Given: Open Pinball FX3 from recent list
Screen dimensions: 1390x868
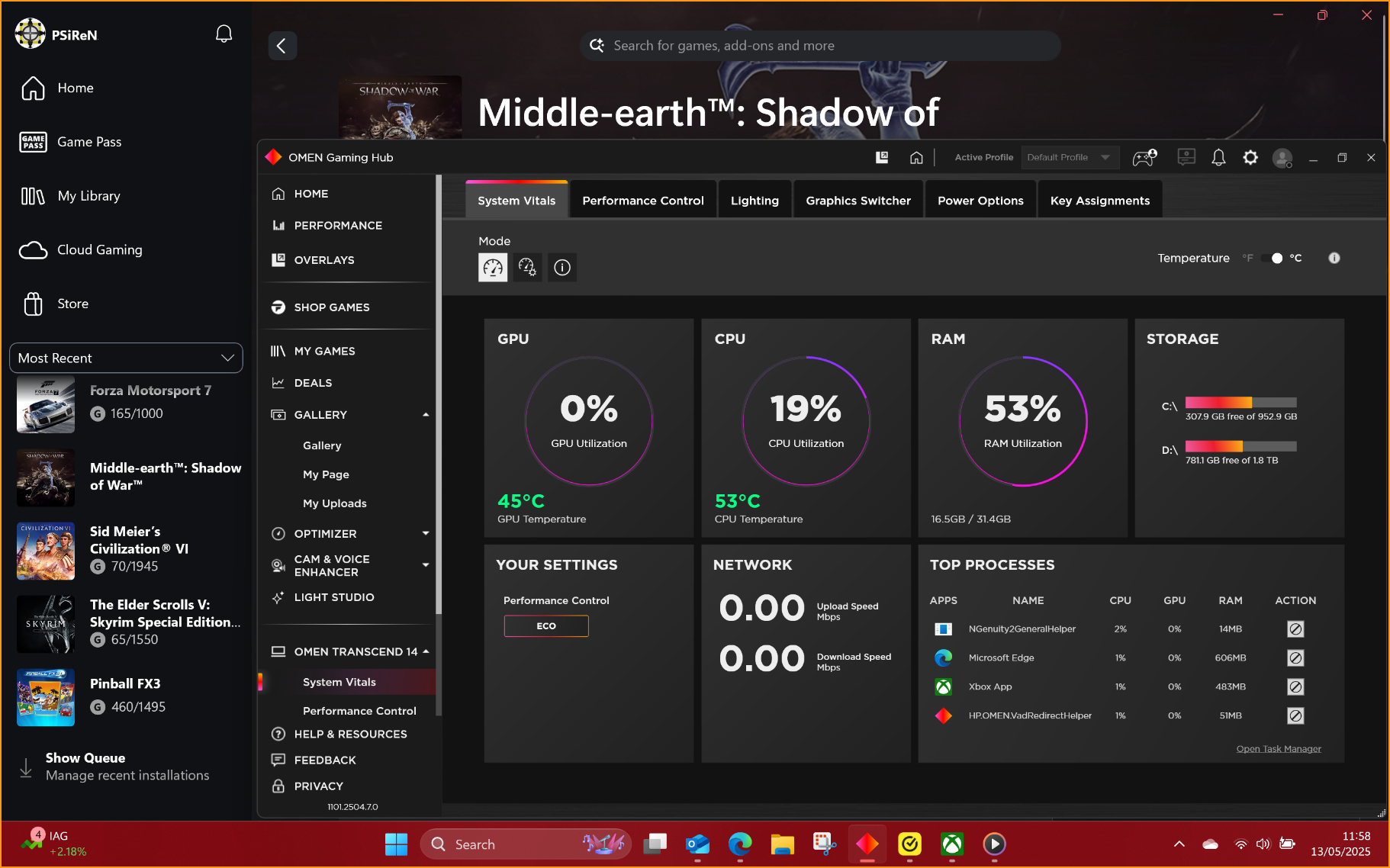Looking at the screenshot, I should pyautogui.click(x=126, y=697).
